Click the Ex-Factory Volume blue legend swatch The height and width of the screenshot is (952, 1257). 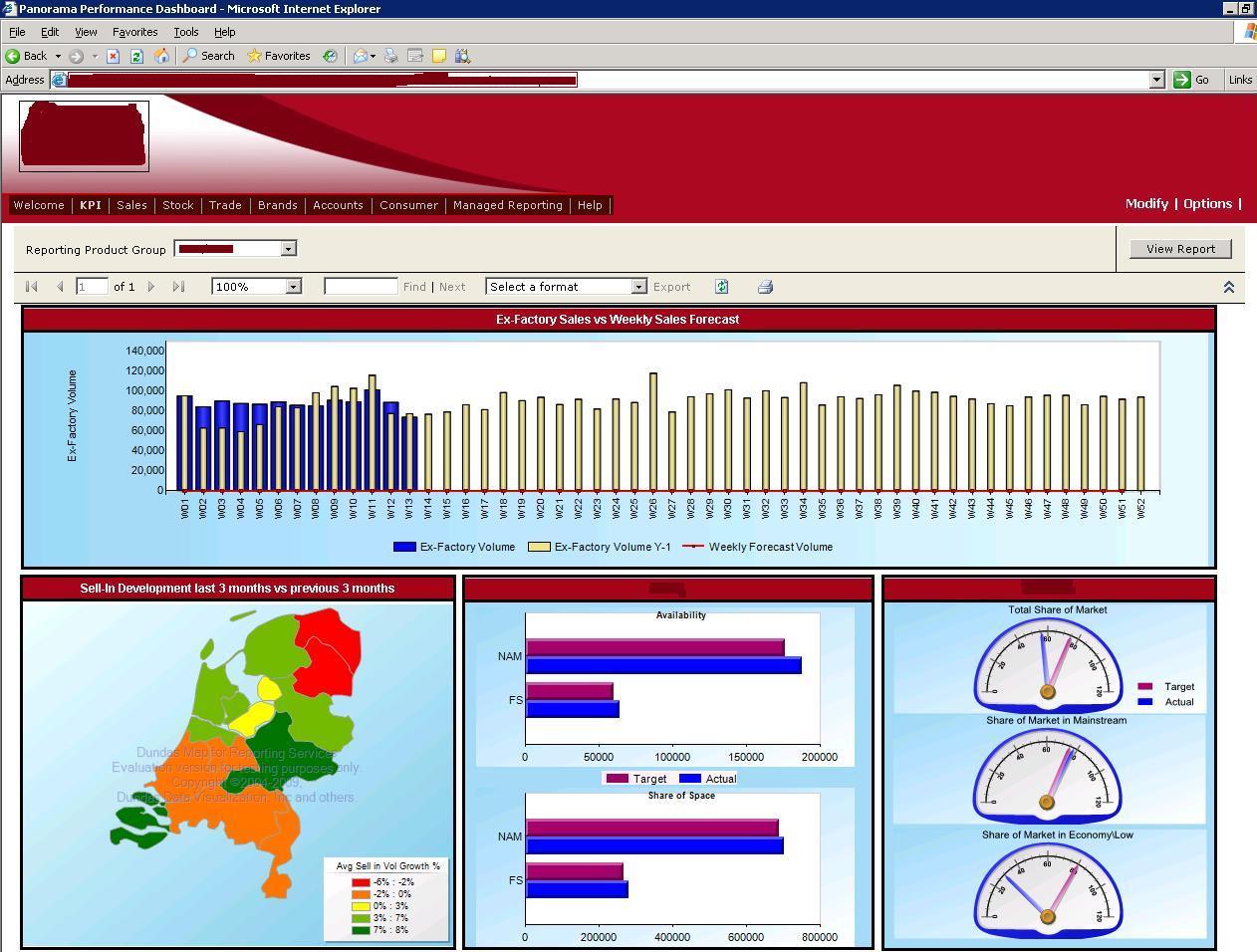(404, 547)
